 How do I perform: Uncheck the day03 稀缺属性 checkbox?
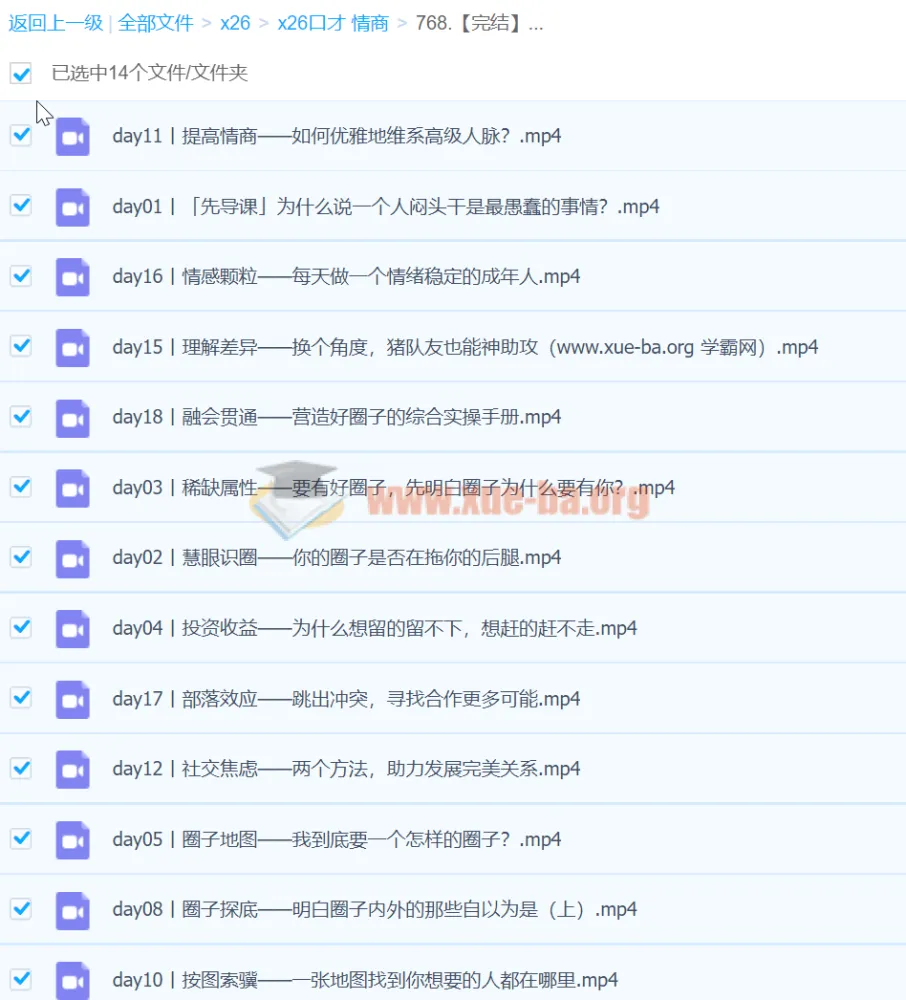click(x=21, y=487)
